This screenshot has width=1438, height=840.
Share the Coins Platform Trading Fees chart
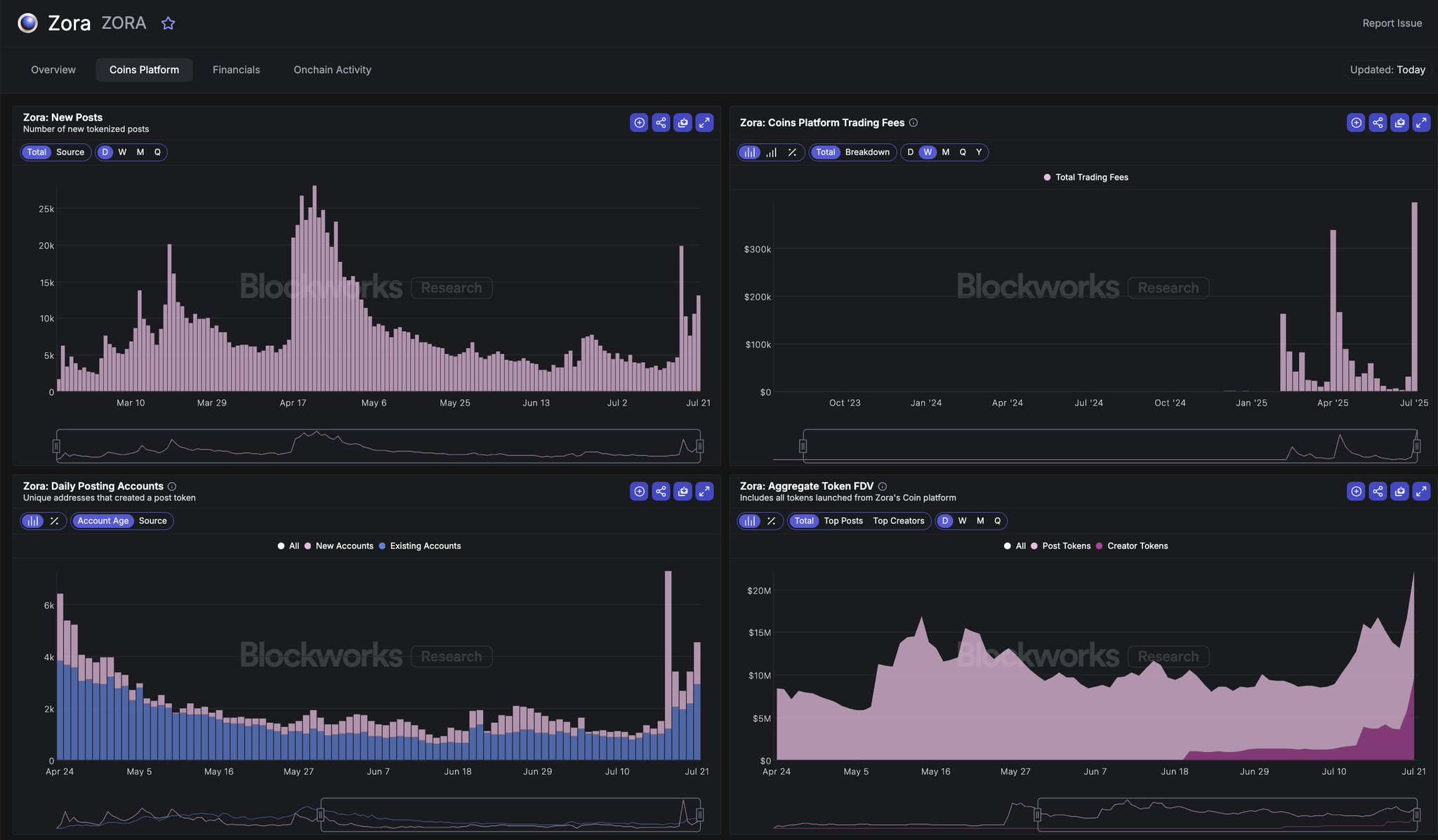pyautogui.click(x=1377, y=122)
